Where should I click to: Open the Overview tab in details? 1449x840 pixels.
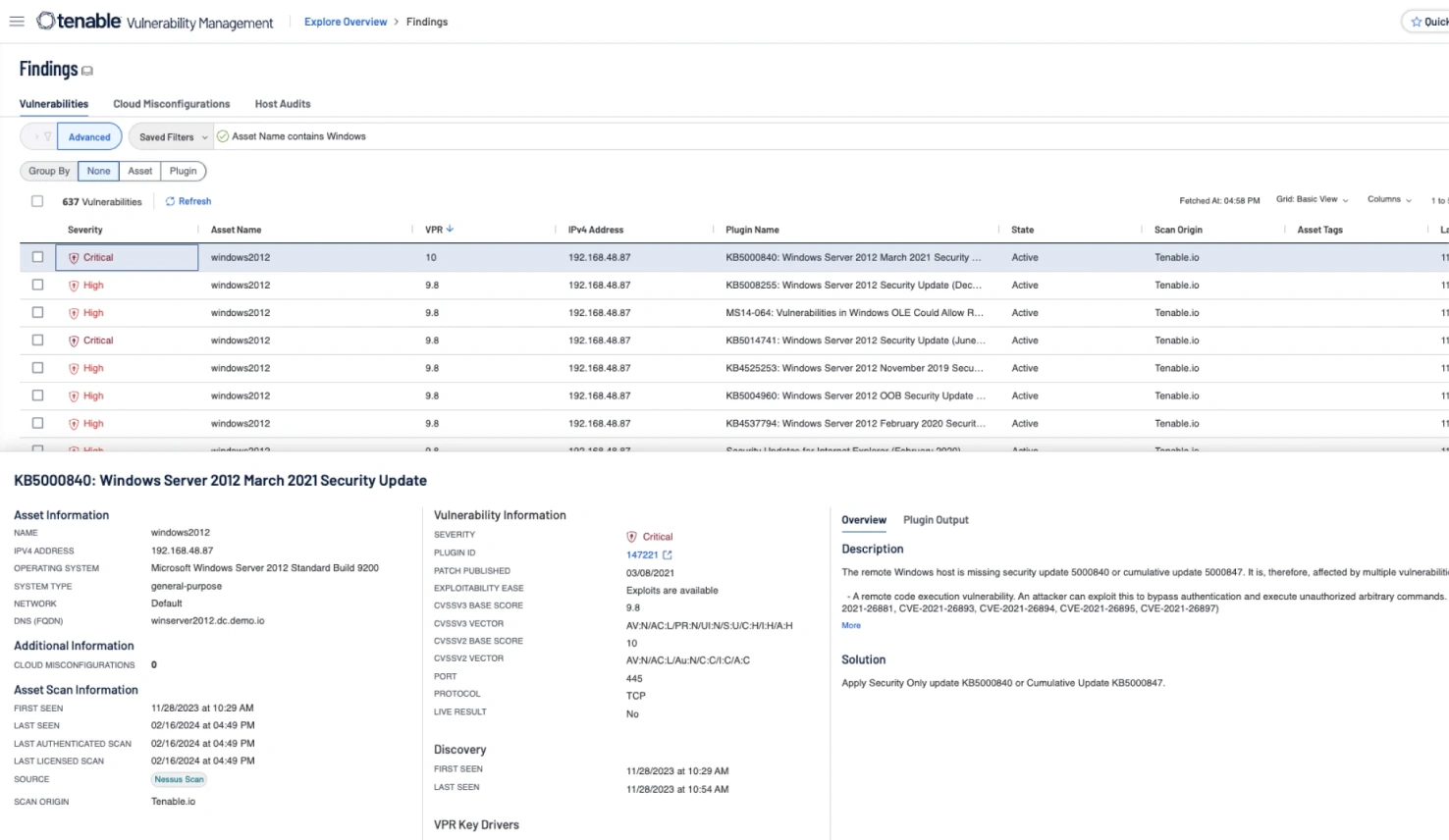point(864,520)
